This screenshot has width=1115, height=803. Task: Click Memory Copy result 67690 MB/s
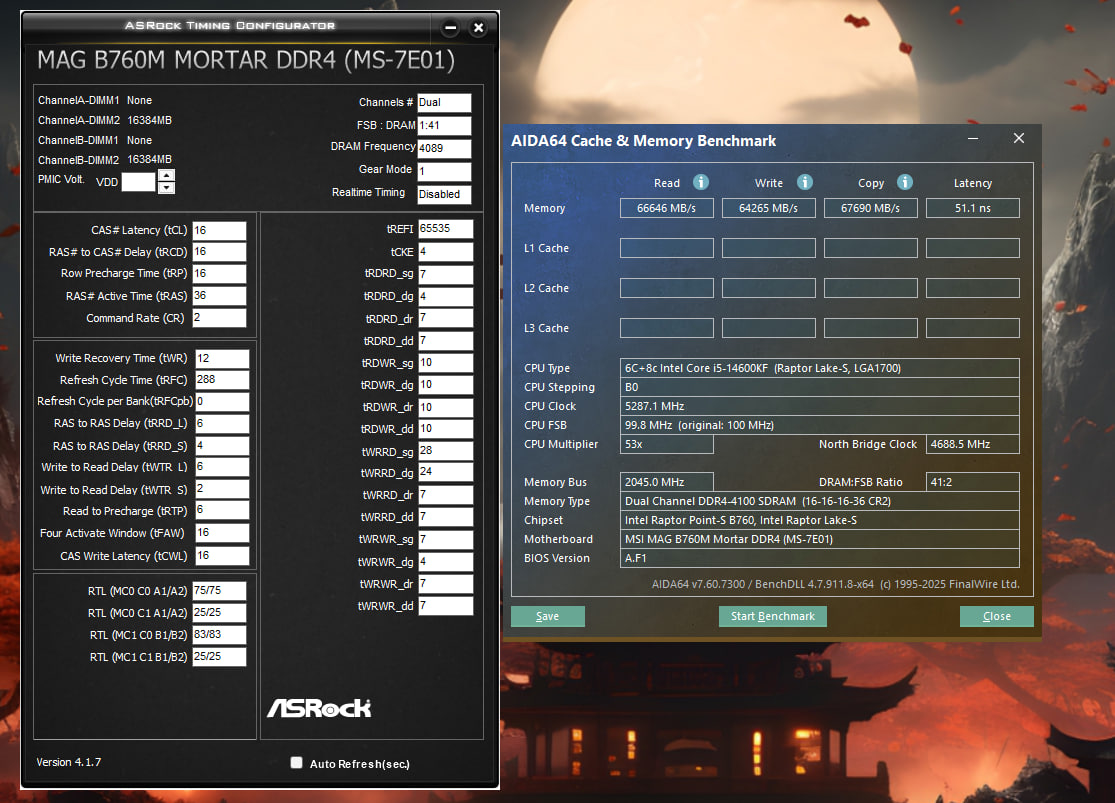pos(870,208)
